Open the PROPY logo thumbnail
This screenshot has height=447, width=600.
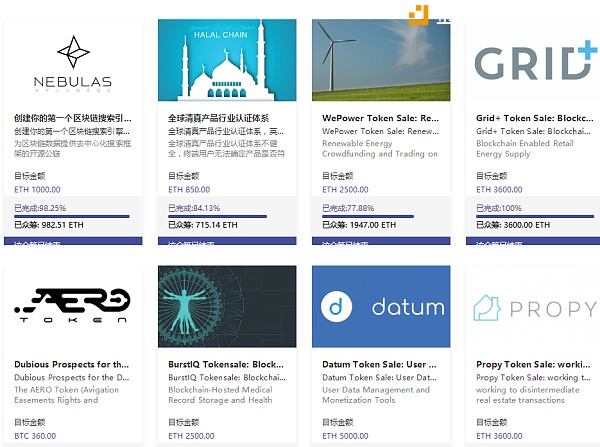[533, 307]
